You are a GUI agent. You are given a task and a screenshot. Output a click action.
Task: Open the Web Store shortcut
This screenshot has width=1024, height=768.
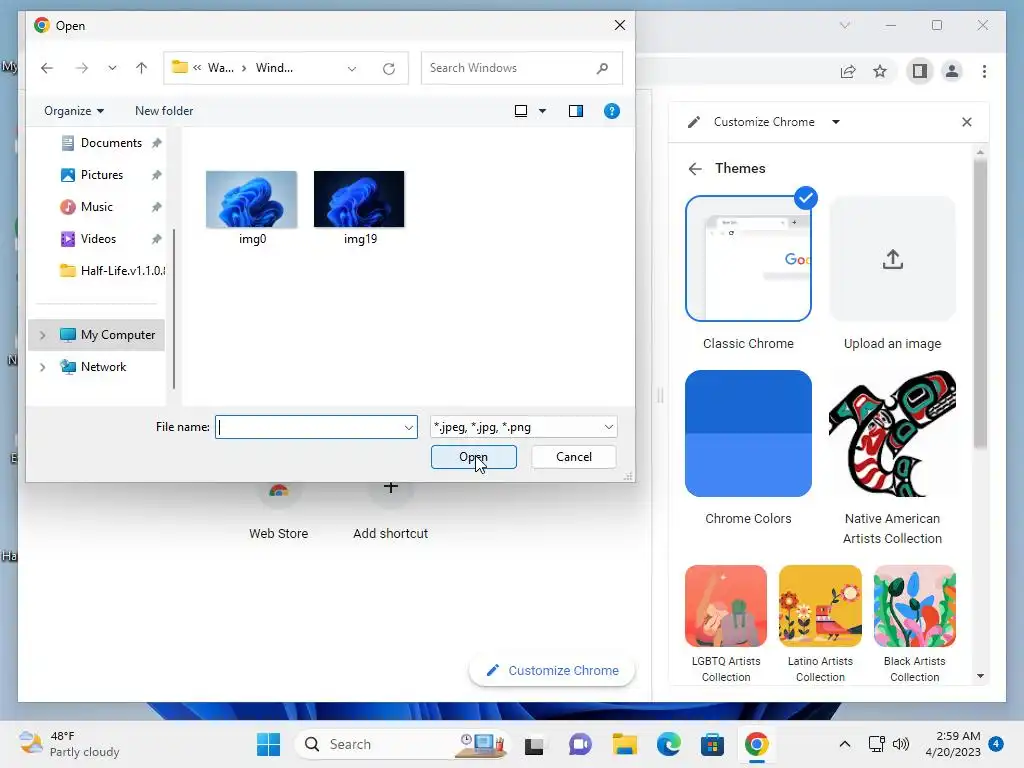(x=279, y=513)
